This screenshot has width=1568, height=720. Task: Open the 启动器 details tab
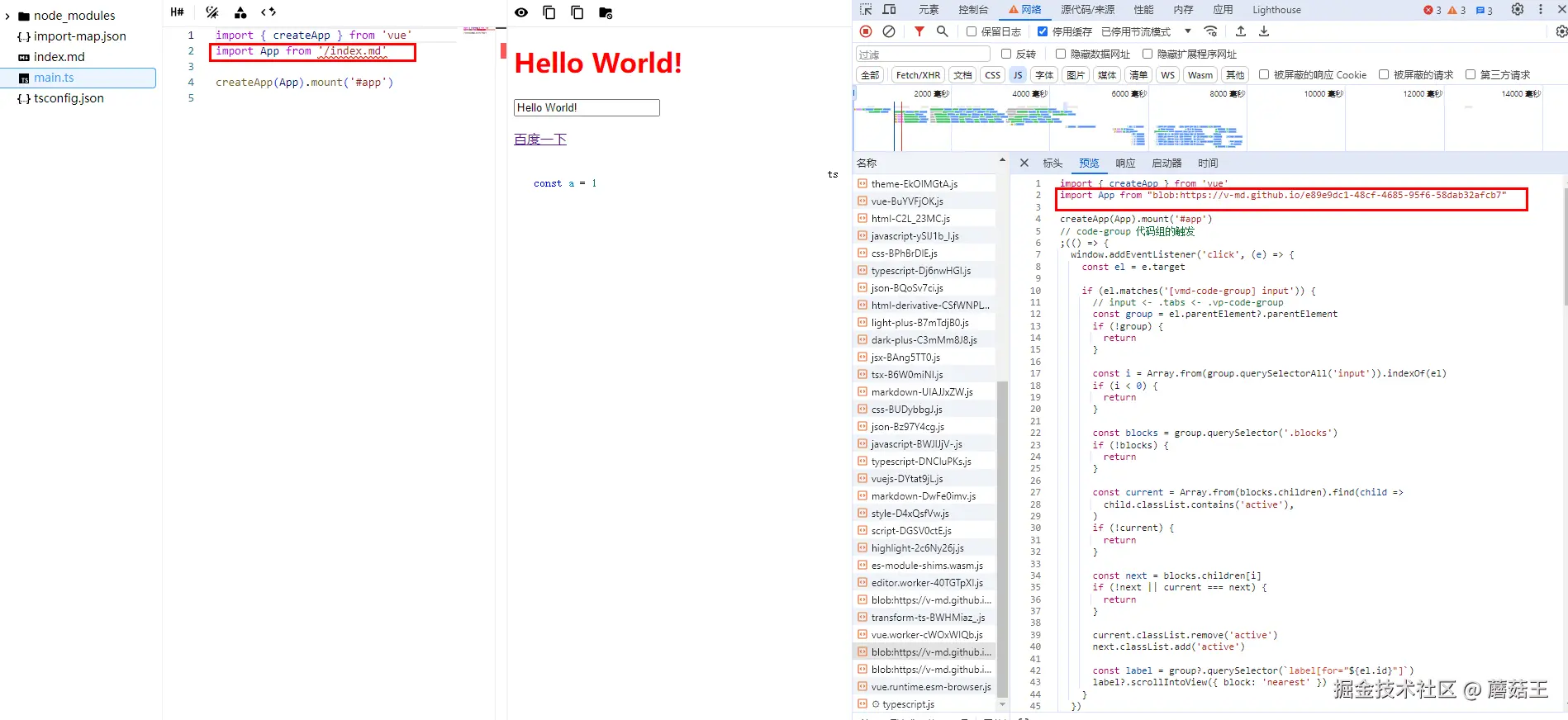pos(1166,163)
